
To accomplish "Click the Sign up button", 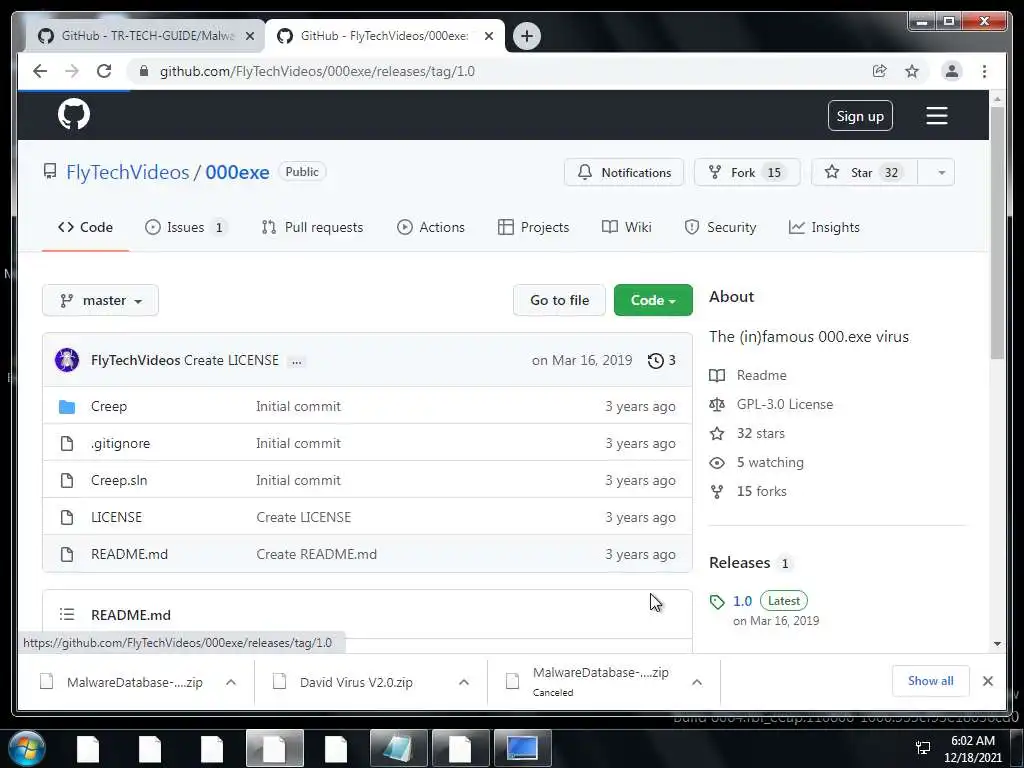I will pos(860,116).
